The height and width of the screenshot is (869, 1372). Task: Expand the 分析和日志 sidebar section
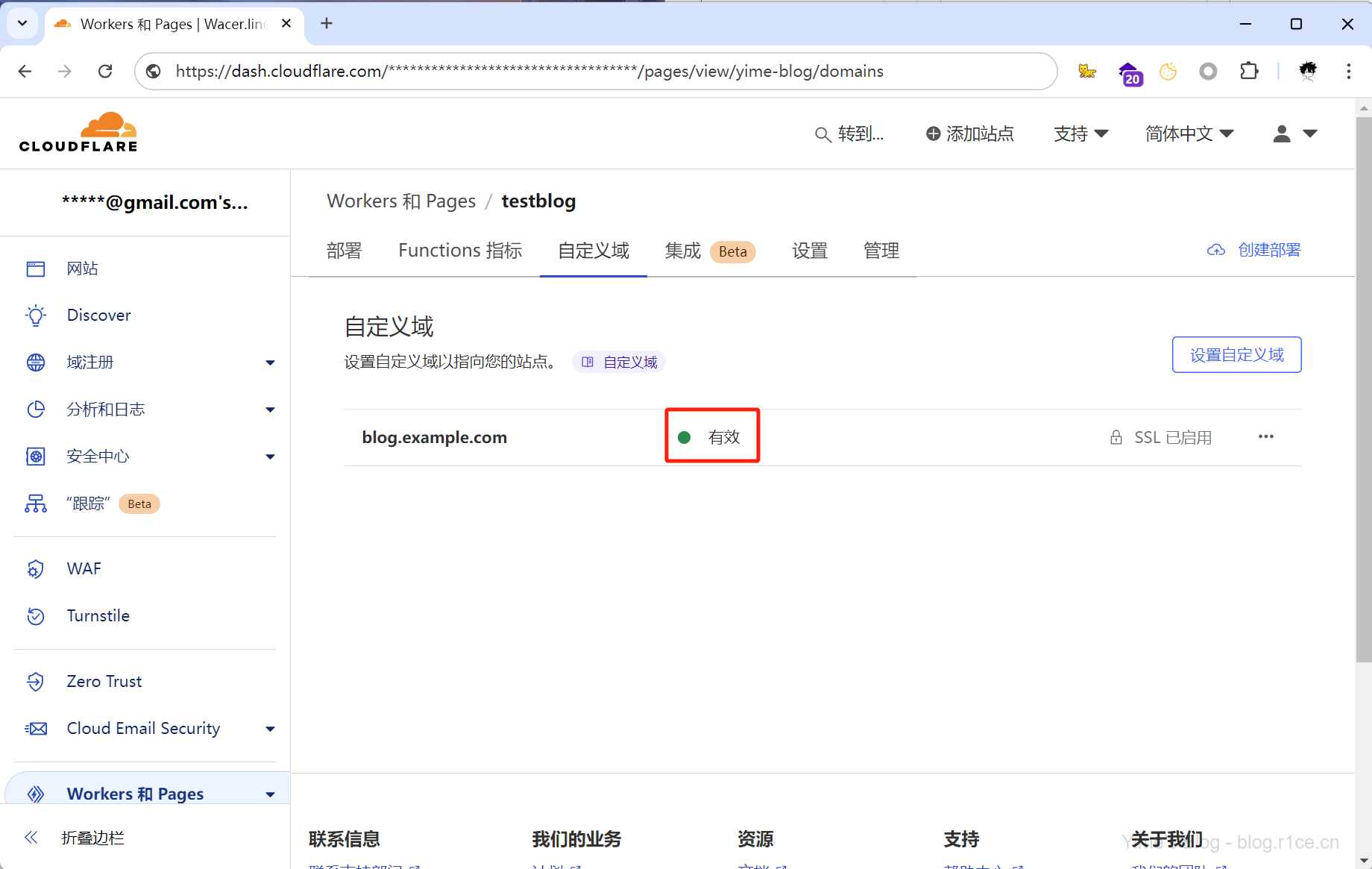270,410
